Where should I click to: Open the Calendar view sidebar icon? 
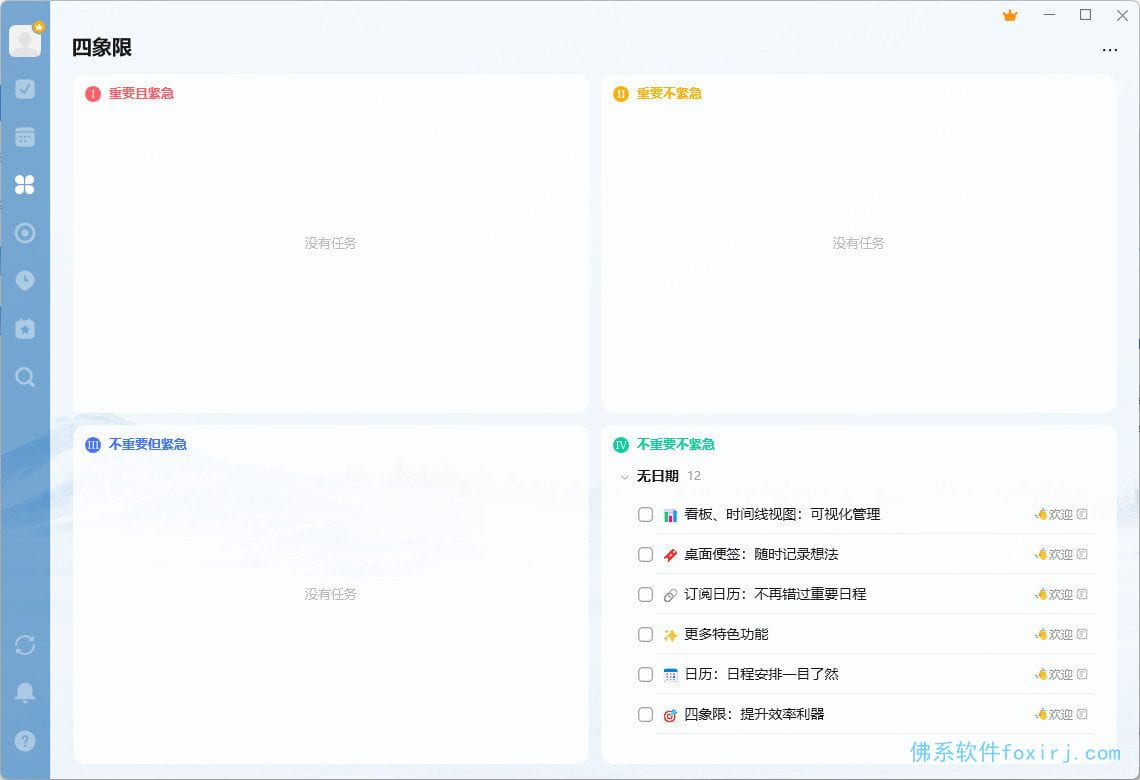[x=25, y=137]
